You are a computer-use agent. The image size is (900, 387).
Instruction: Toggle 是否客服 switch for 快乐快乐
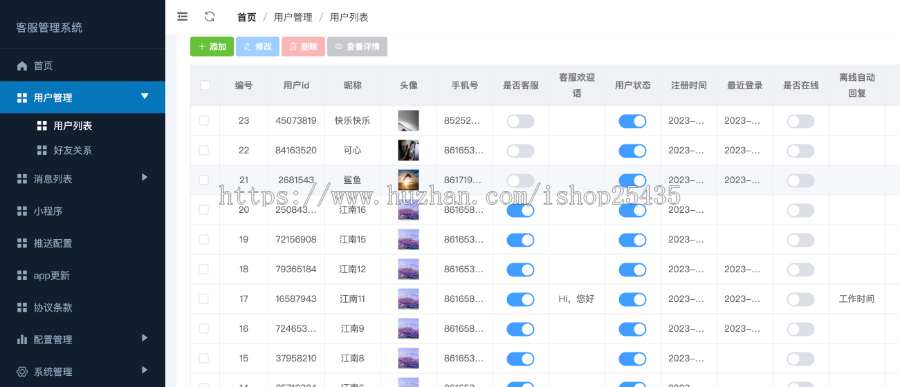pos(520,121)
